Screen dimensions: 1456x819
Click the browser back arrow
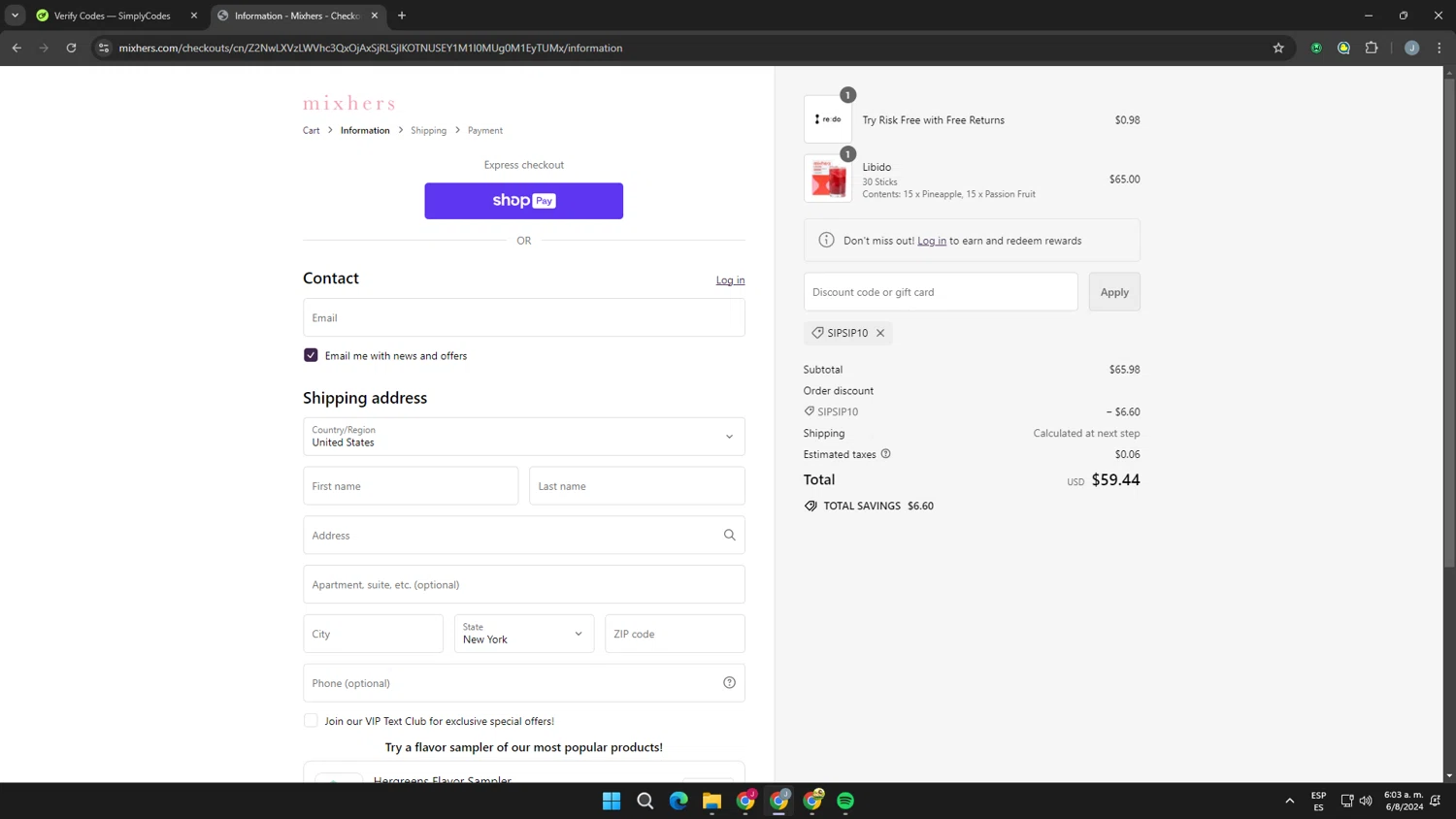click(x=17, y=48)
